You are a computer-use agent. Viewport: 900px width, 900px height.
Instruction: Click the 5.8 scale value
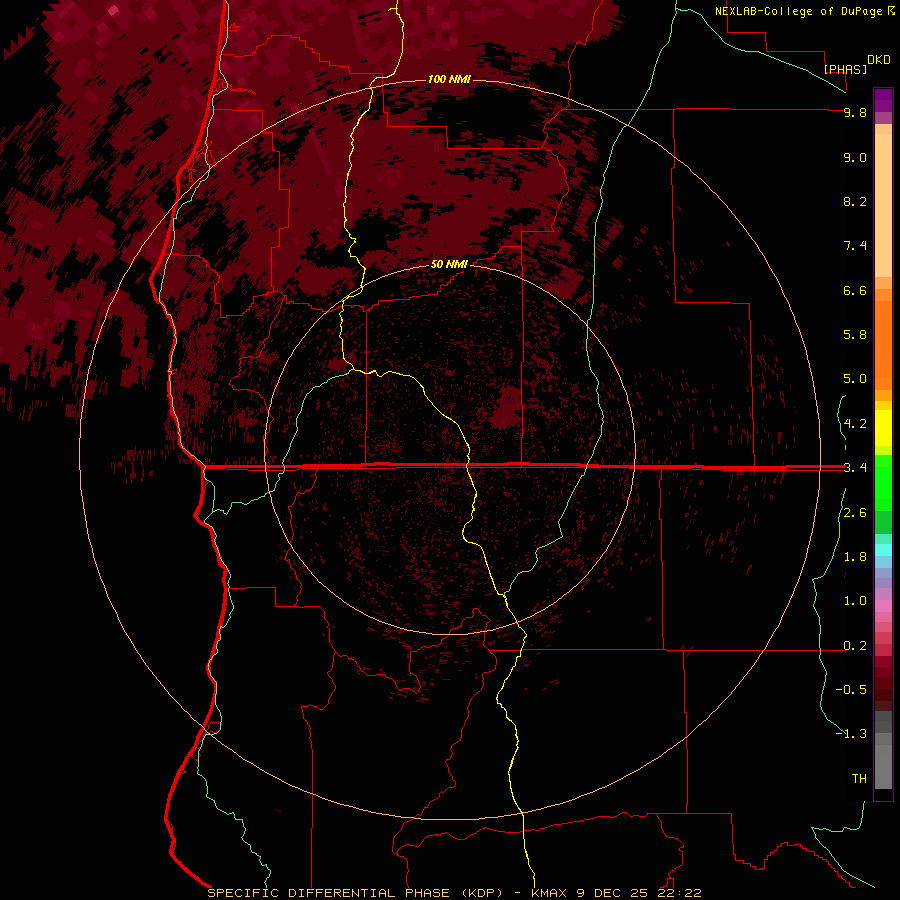[x=855, y=335]
